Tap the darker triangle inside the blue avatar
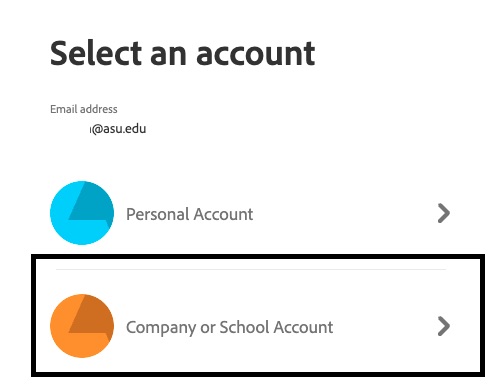Viewport: 498px width, 386px height. click(91, 203)
